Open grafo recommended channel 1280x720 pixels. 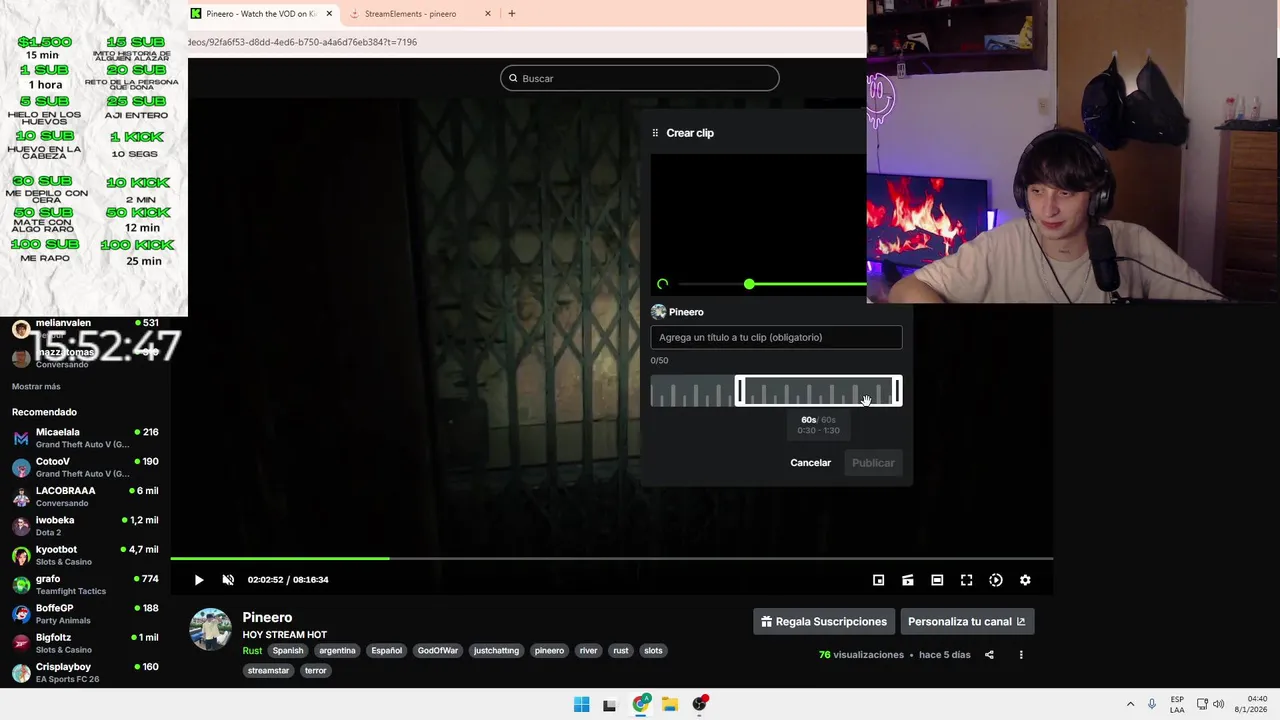(85, 585)
